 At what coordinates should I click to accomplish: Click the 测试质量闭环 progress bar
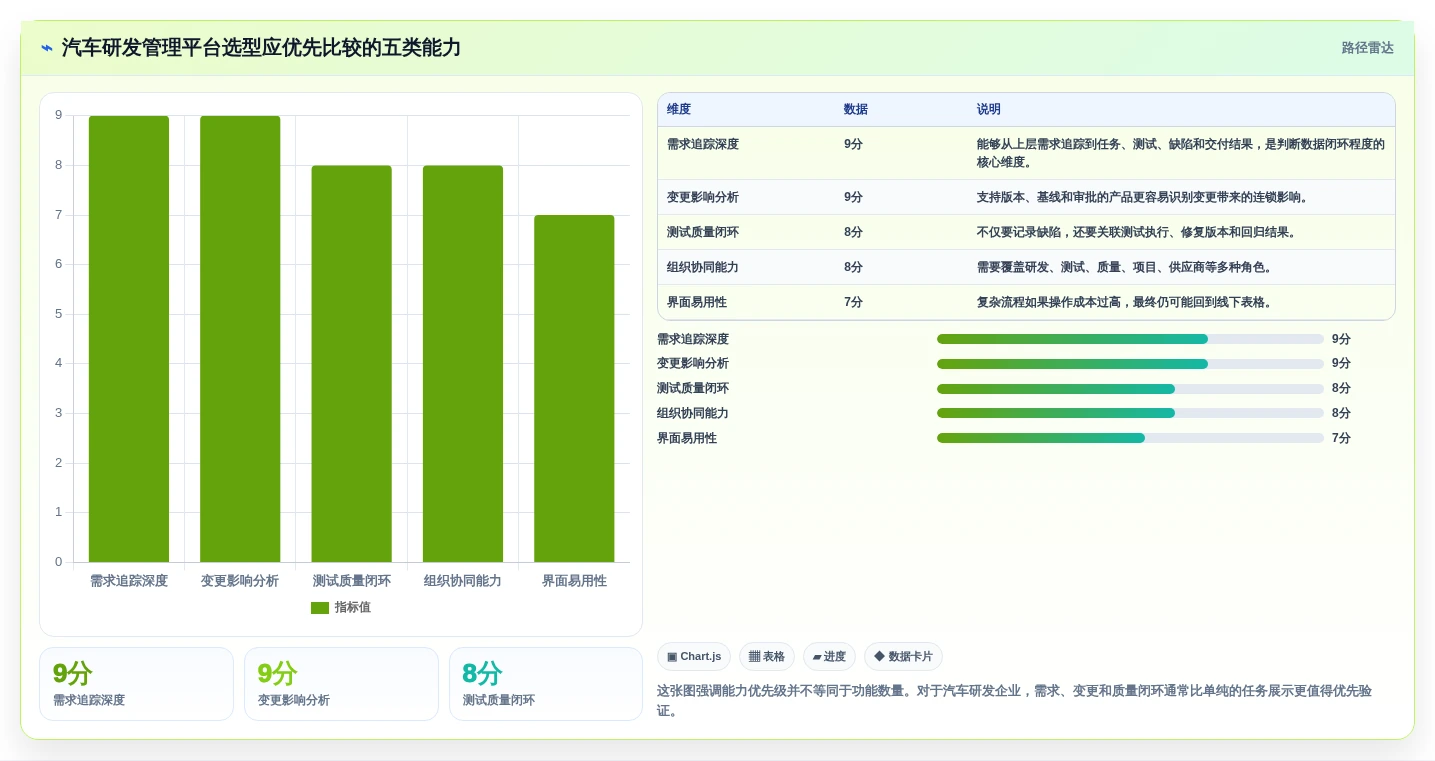1130,389
